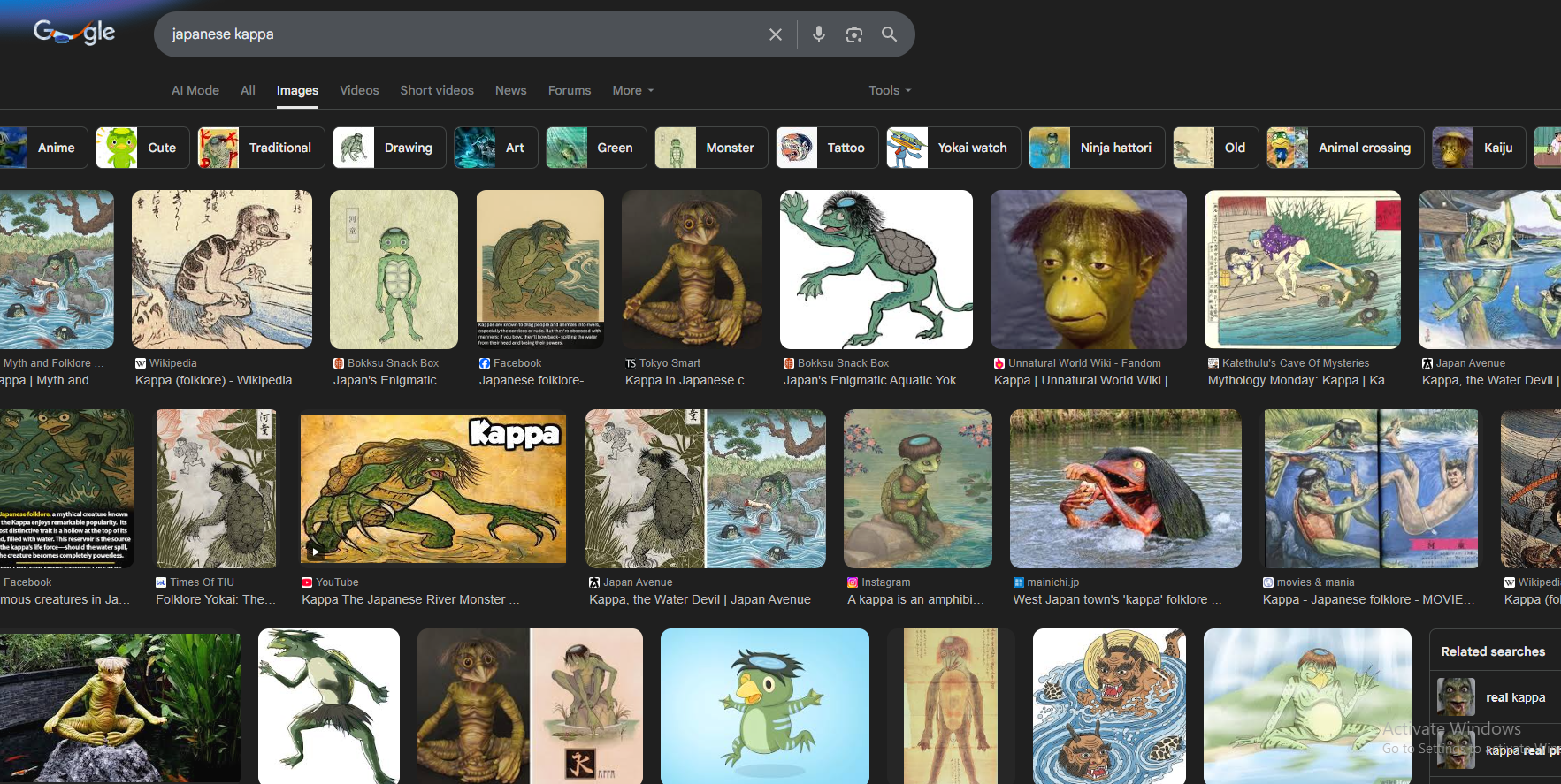Apply the Ninja hattori filter chip
The height and width of the screenshot is (784, 1561).
[1097, 148]
